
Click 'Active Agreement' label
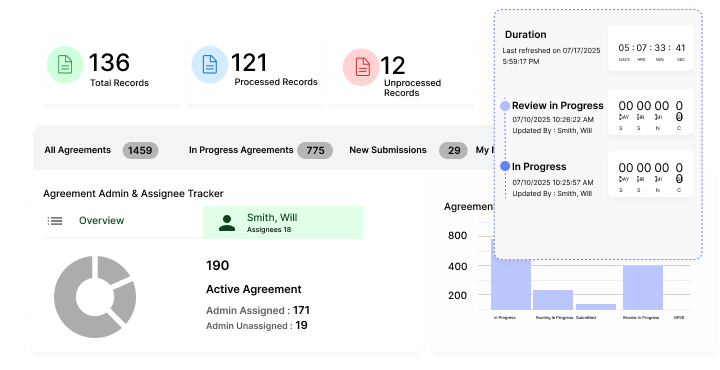[254, 289]
